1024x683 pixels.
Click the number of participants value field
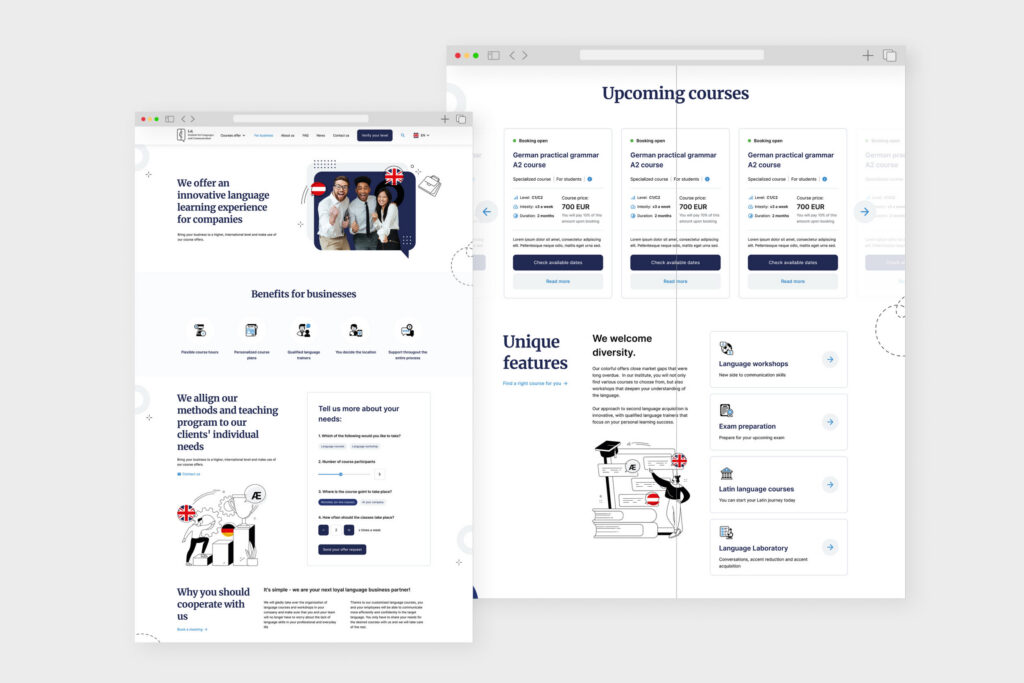coord(379,474)
